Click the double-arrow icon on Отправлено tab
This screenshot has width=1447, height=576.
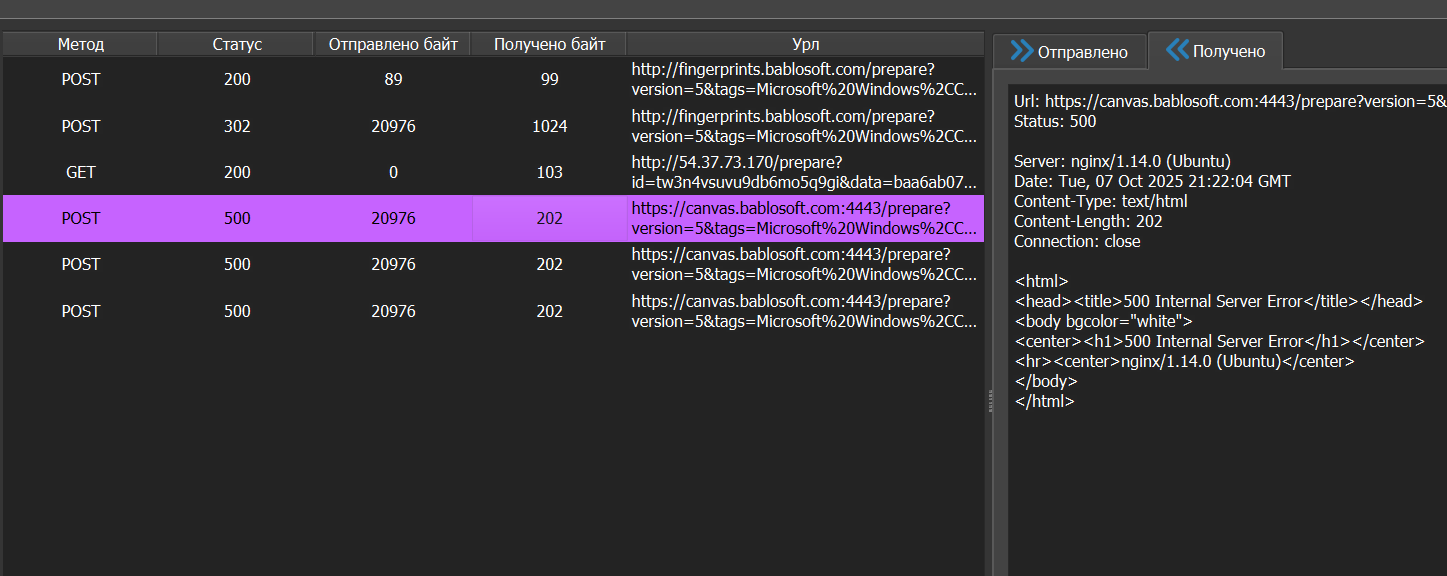click(1021, 51)
